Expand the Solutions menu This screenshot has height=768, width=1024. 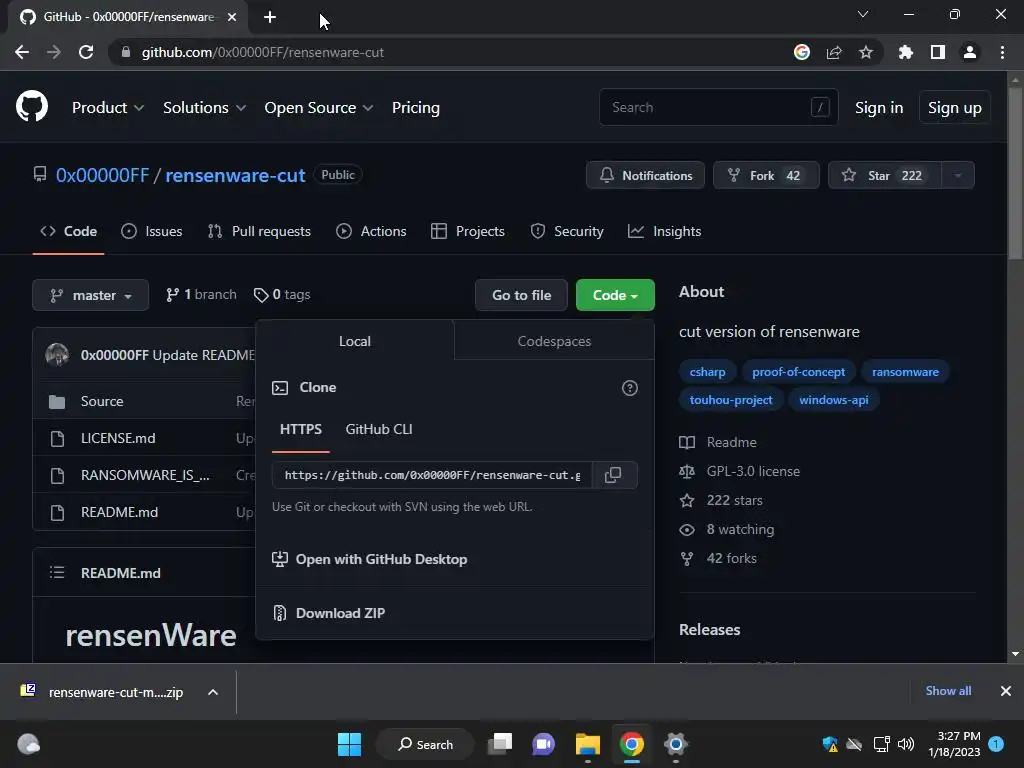click(x=204, y=108)
